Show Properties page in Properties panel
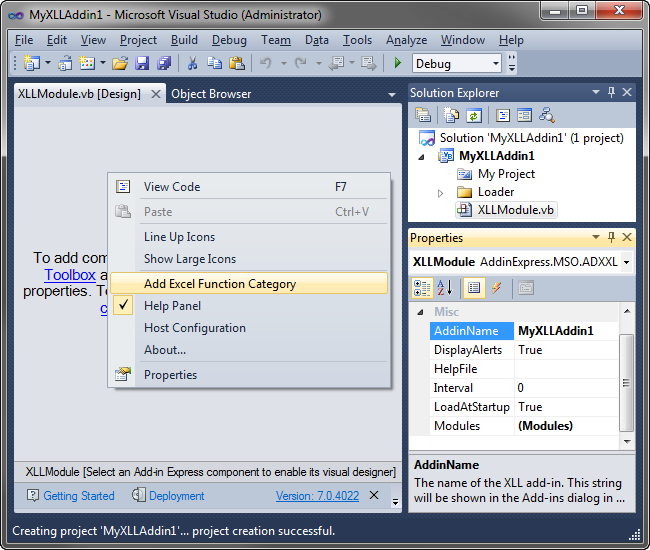 pos(474,288)
